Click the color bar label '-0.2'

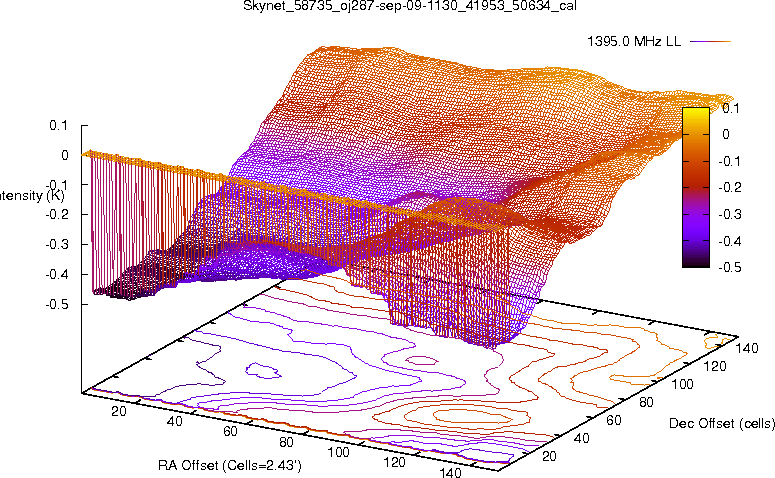point(730,187)
